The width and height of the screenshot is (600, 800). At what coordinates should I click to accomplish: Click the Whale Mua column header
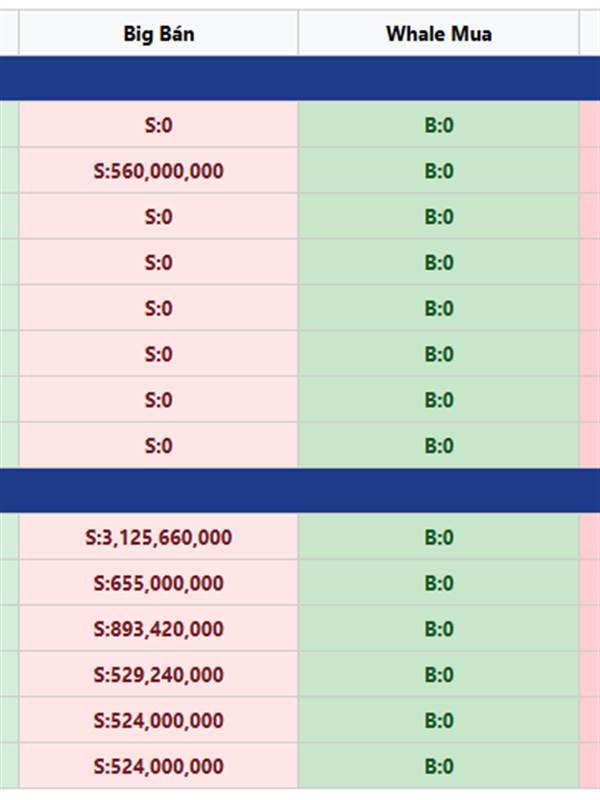pos(438,34)
